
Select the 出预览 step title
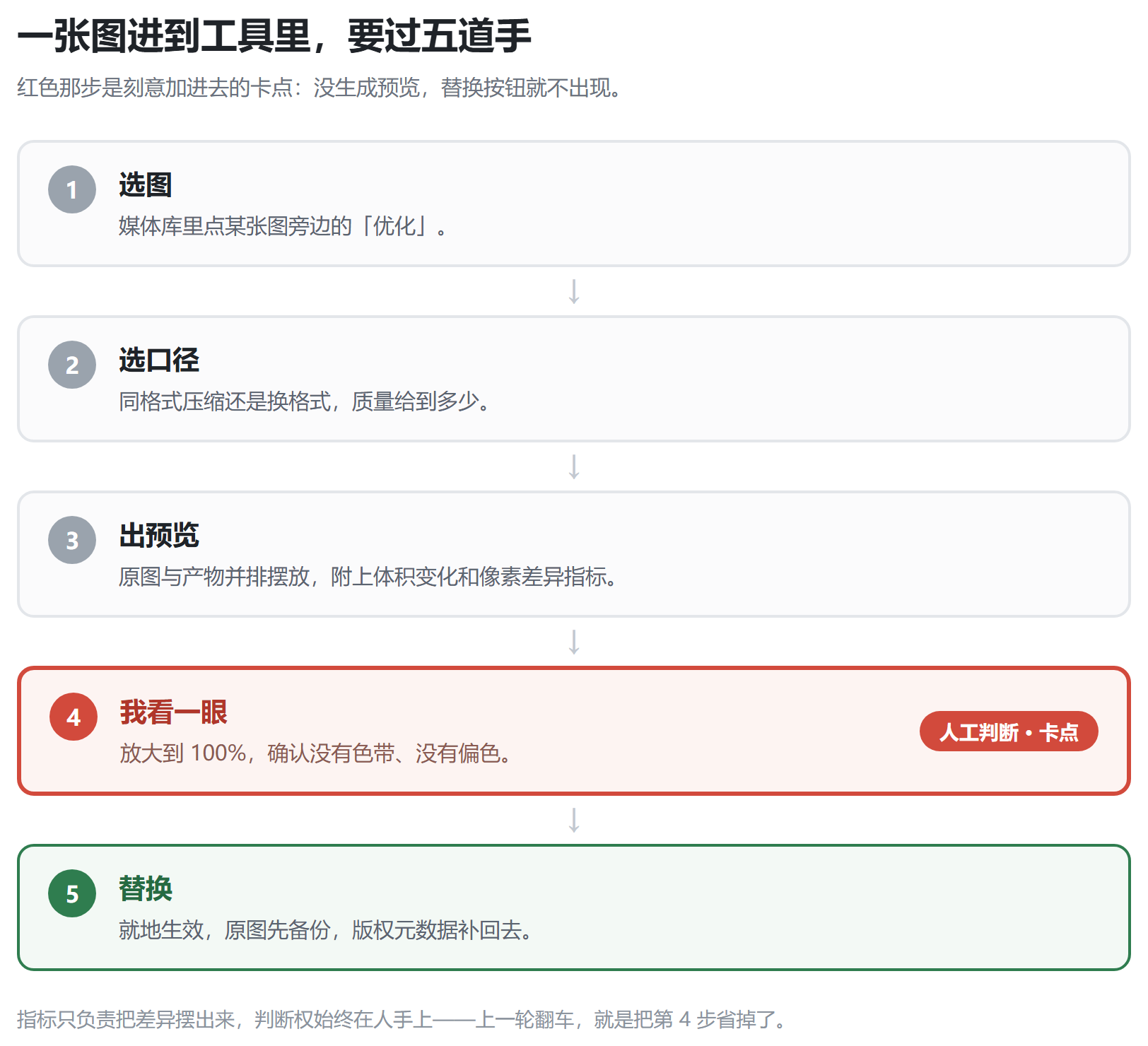159,535
